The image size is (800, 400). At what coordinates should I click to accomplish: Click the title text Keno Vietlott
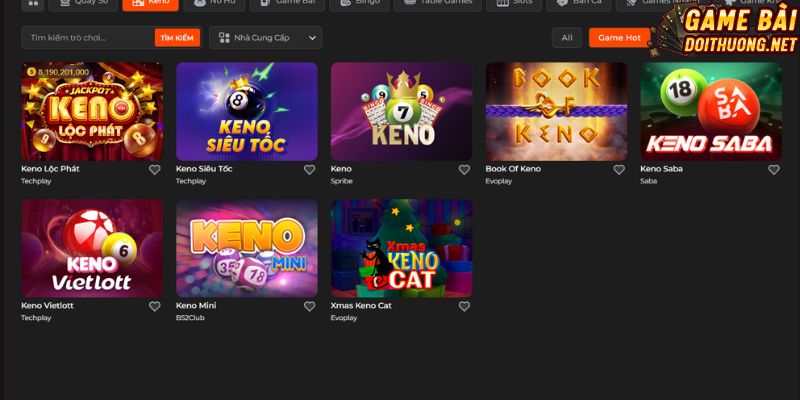point(47,306)
